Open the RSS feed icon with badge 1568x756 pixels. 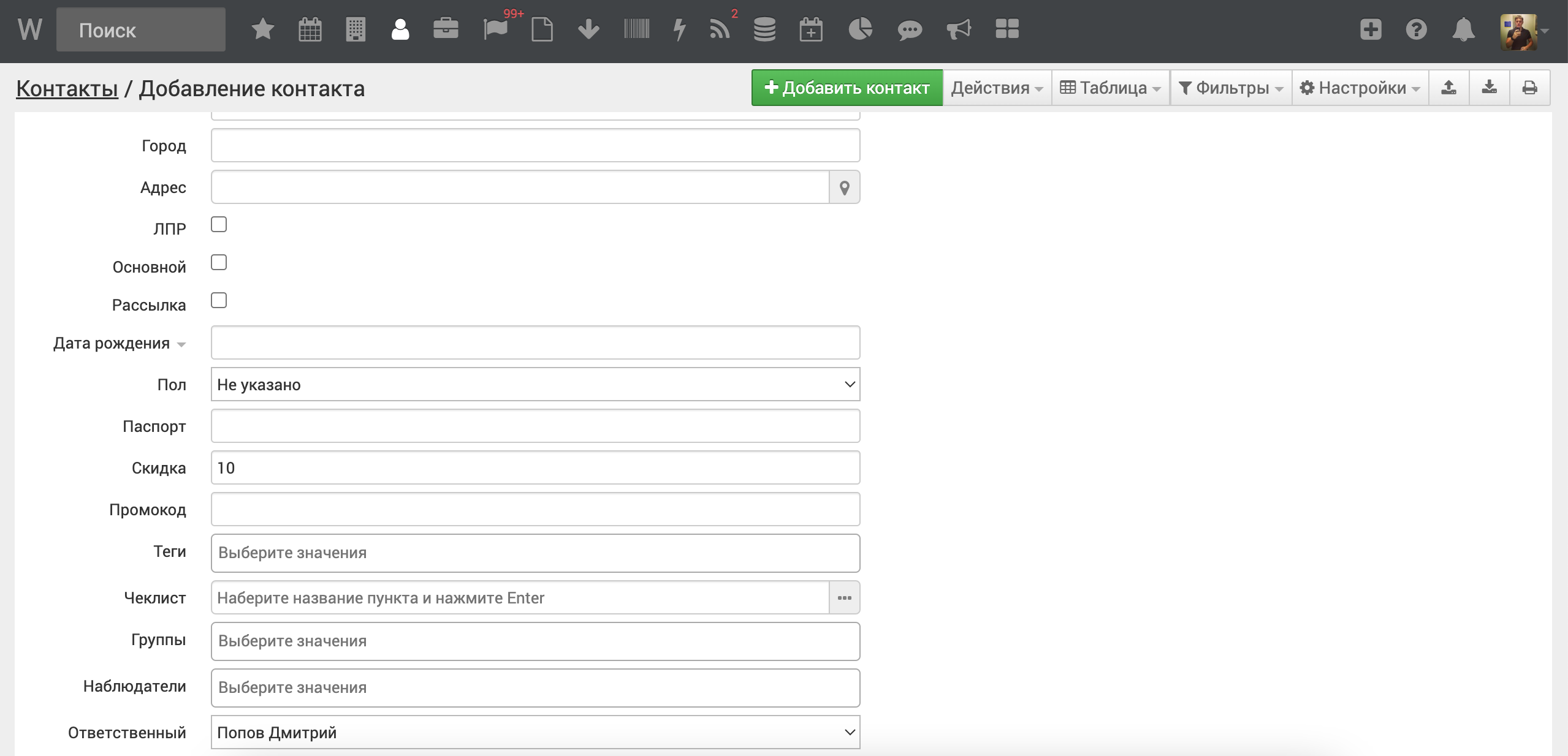720,29
